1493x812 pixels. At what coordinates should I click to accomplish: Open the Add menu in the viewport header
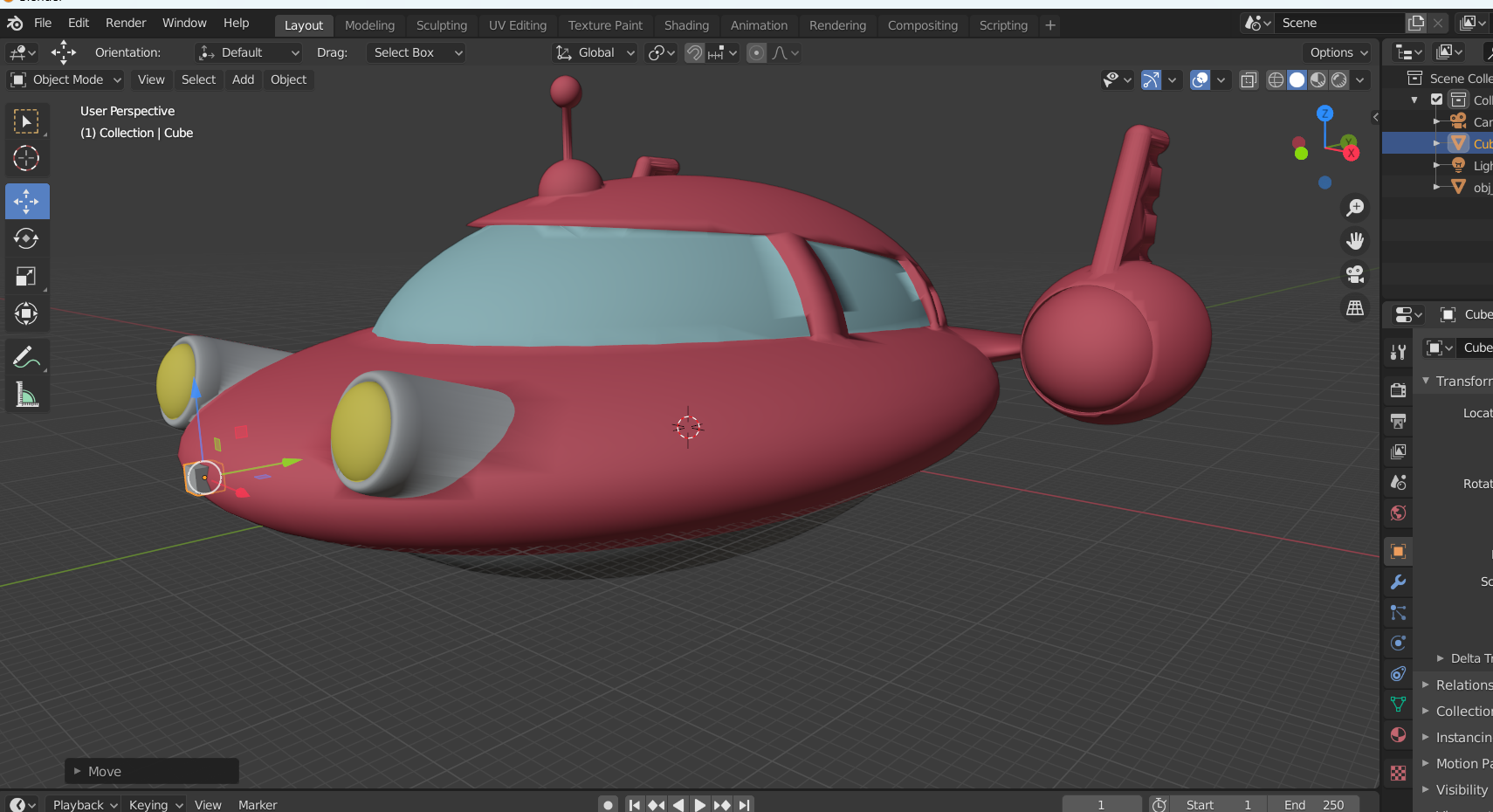(244, 79)
